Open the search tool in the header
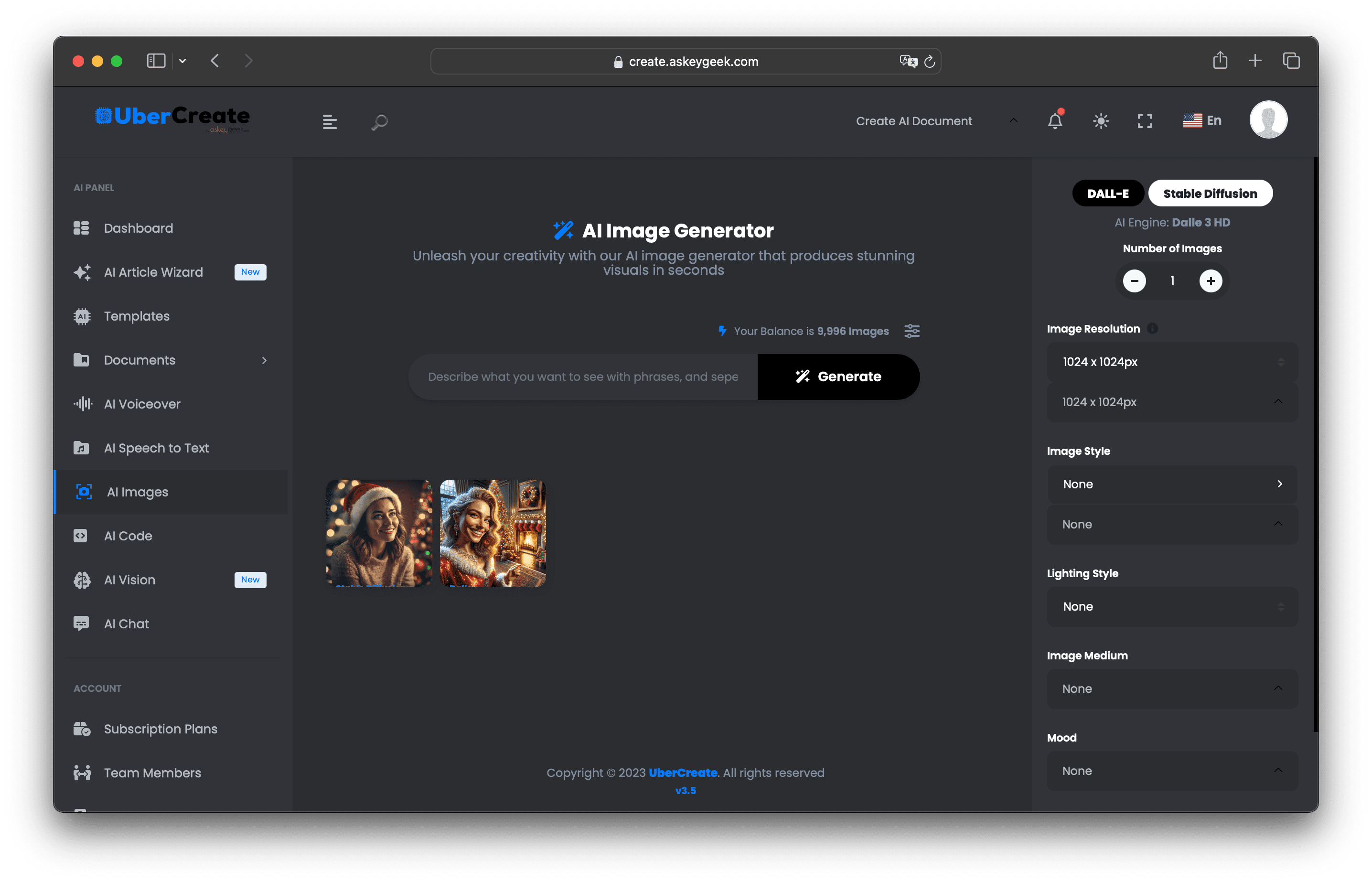The width and height of the screenshot is (1372, 883). coord(378,121)
